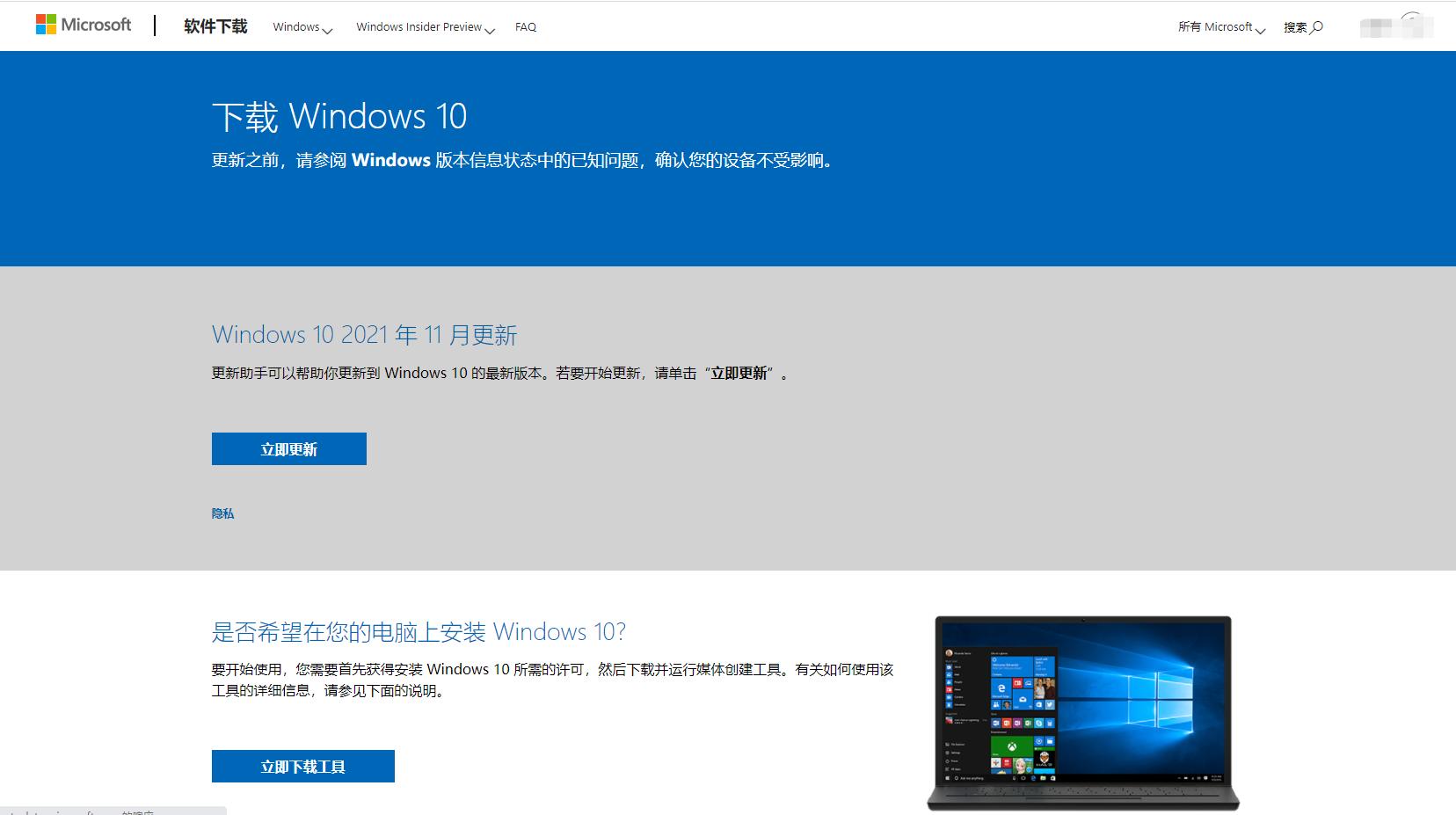Click the search magnifier icon
Image resolution: width=1456 pixels, height=815 pixels.
[1316, 27]
